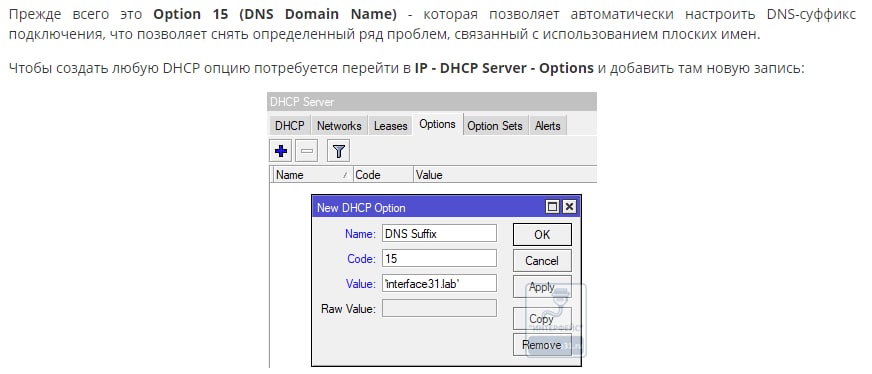Select the Options tab
The image size is (872, 374).
pos(438,124)
